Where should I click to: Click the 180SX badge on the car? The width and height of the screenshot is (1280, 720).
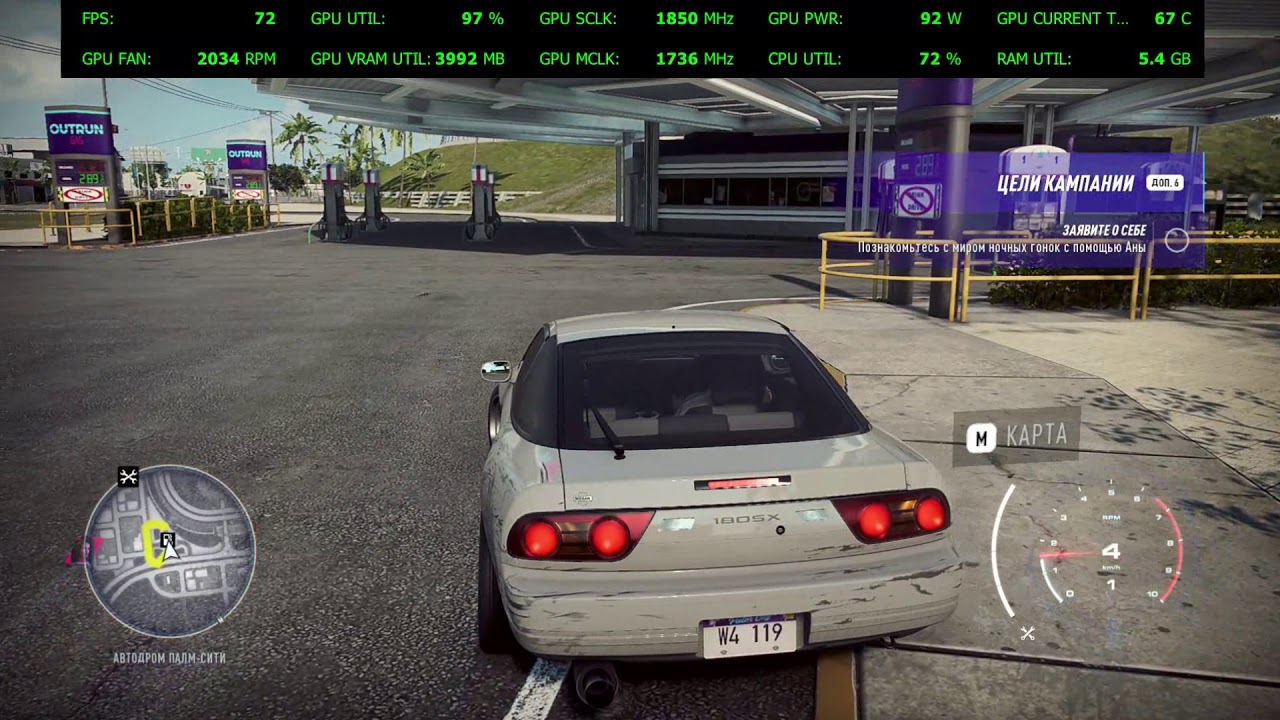pyautogui.click(x=745, y=520)
